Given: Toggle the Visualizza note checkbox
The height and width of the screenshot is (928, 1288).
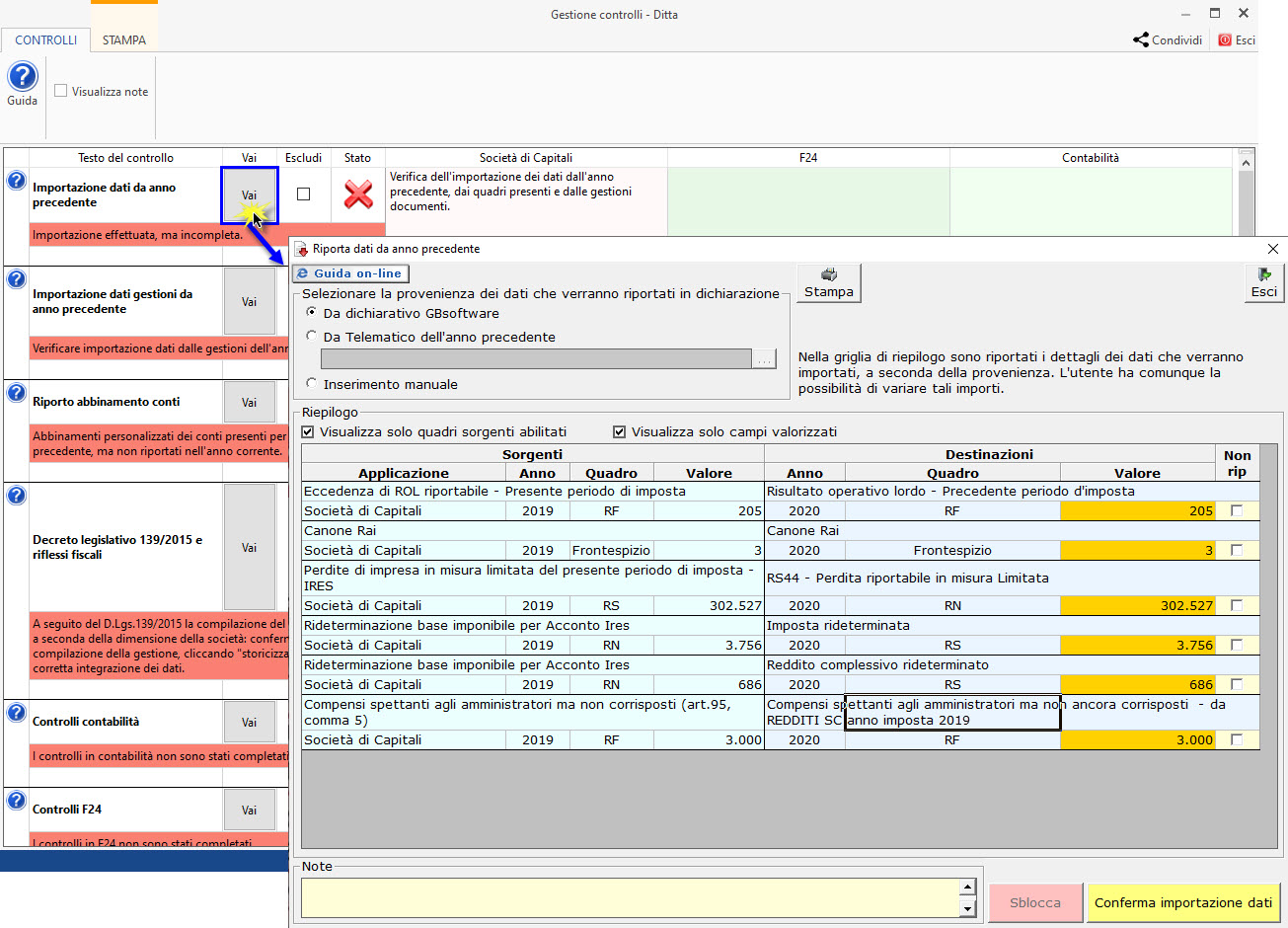Looking at the screenshot, I should click(x=61, y=91).
